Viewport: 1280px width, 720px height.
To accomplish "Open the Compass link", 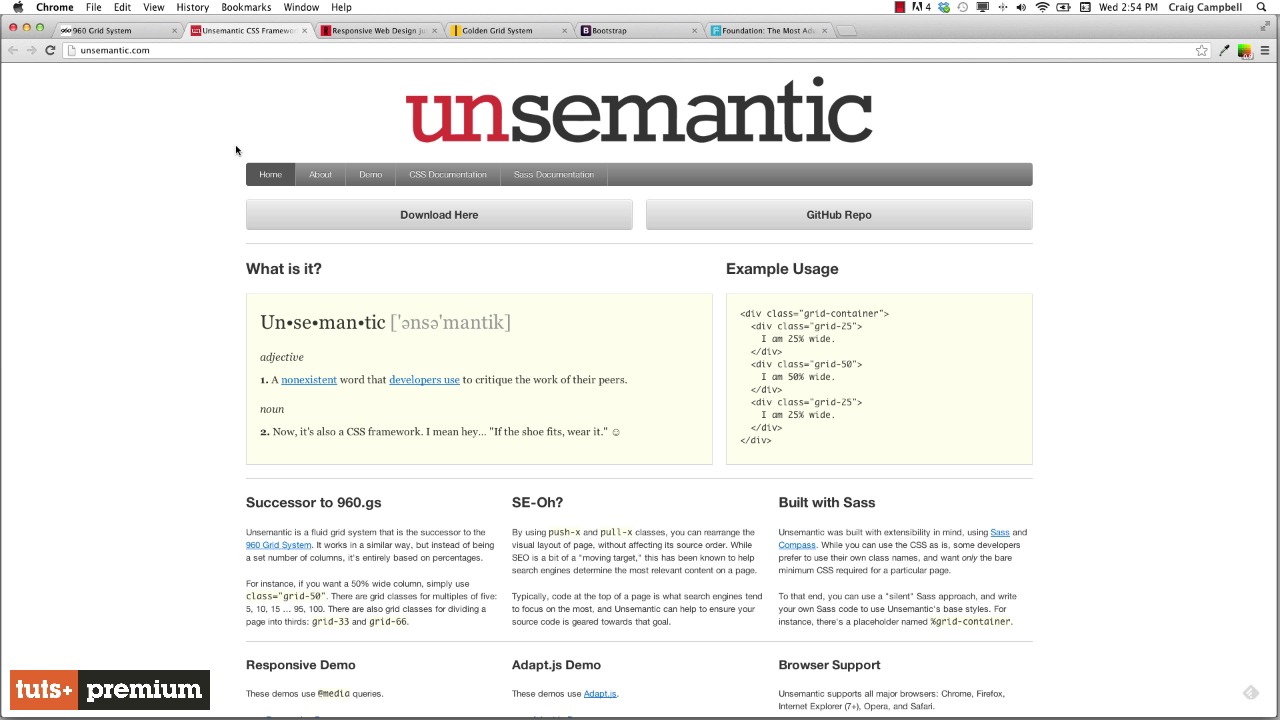I will coord(797,545).
